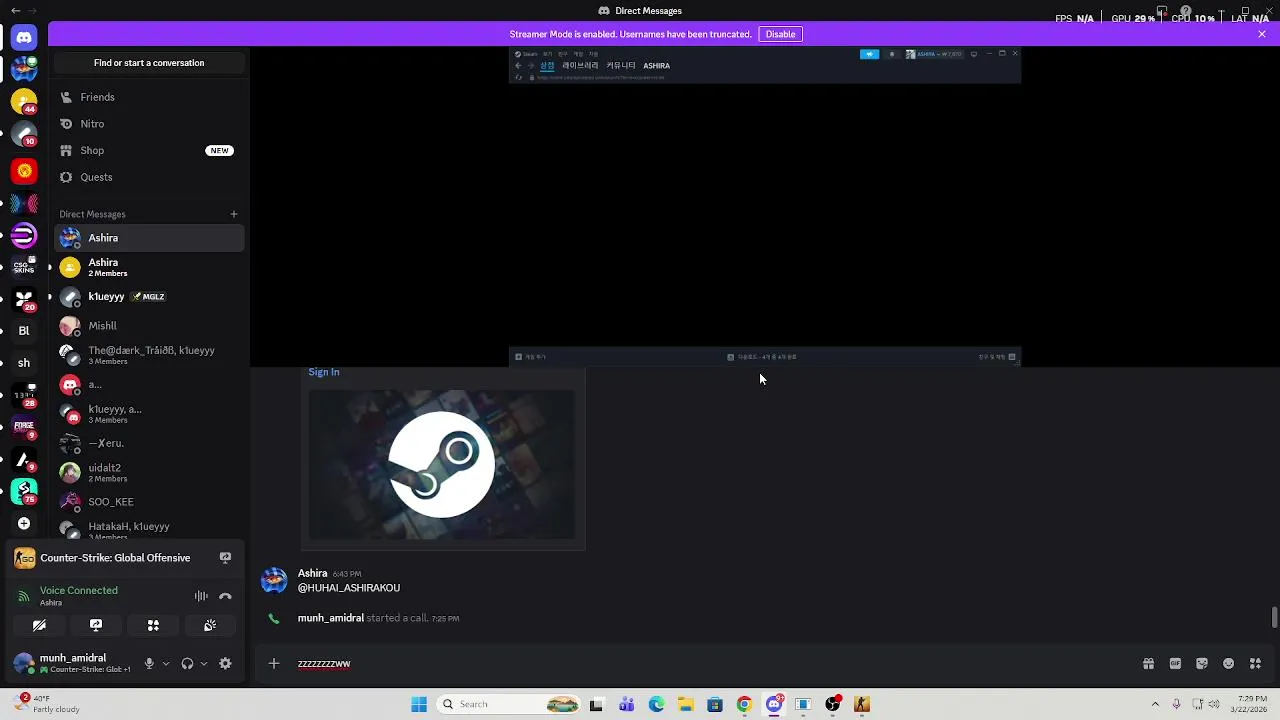
Task: Open HatakaH, k1ueyyy group chat
Action: (x=149, y=529)
